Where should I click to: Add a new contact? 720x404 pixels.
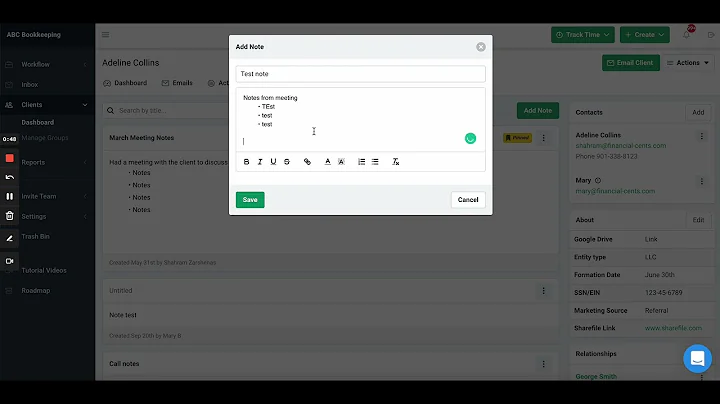698,112
